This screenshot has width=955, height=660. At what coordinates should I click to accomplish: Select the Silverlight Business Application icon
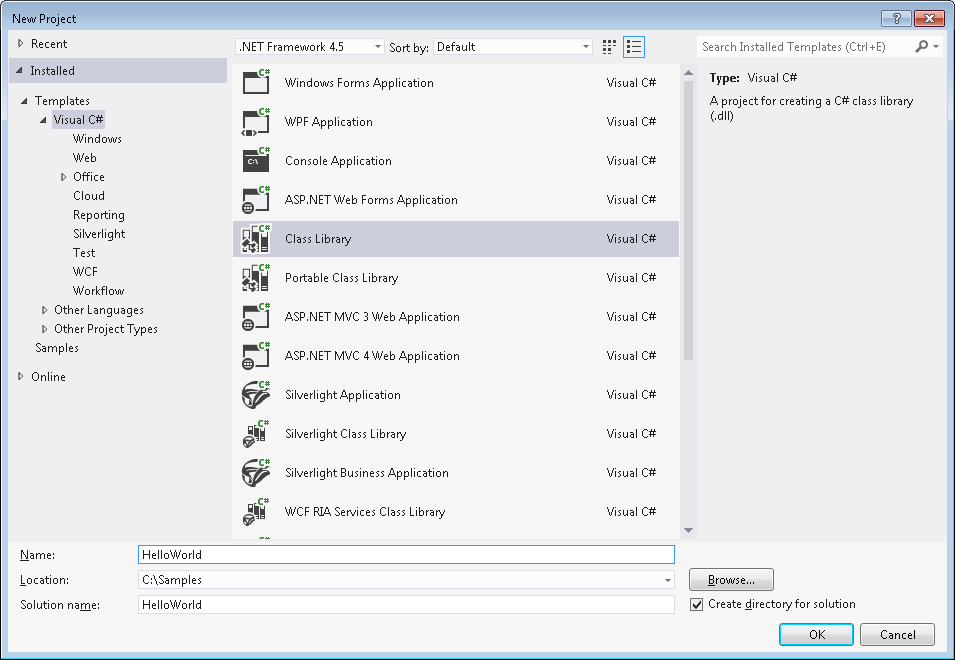pos(256,472)
